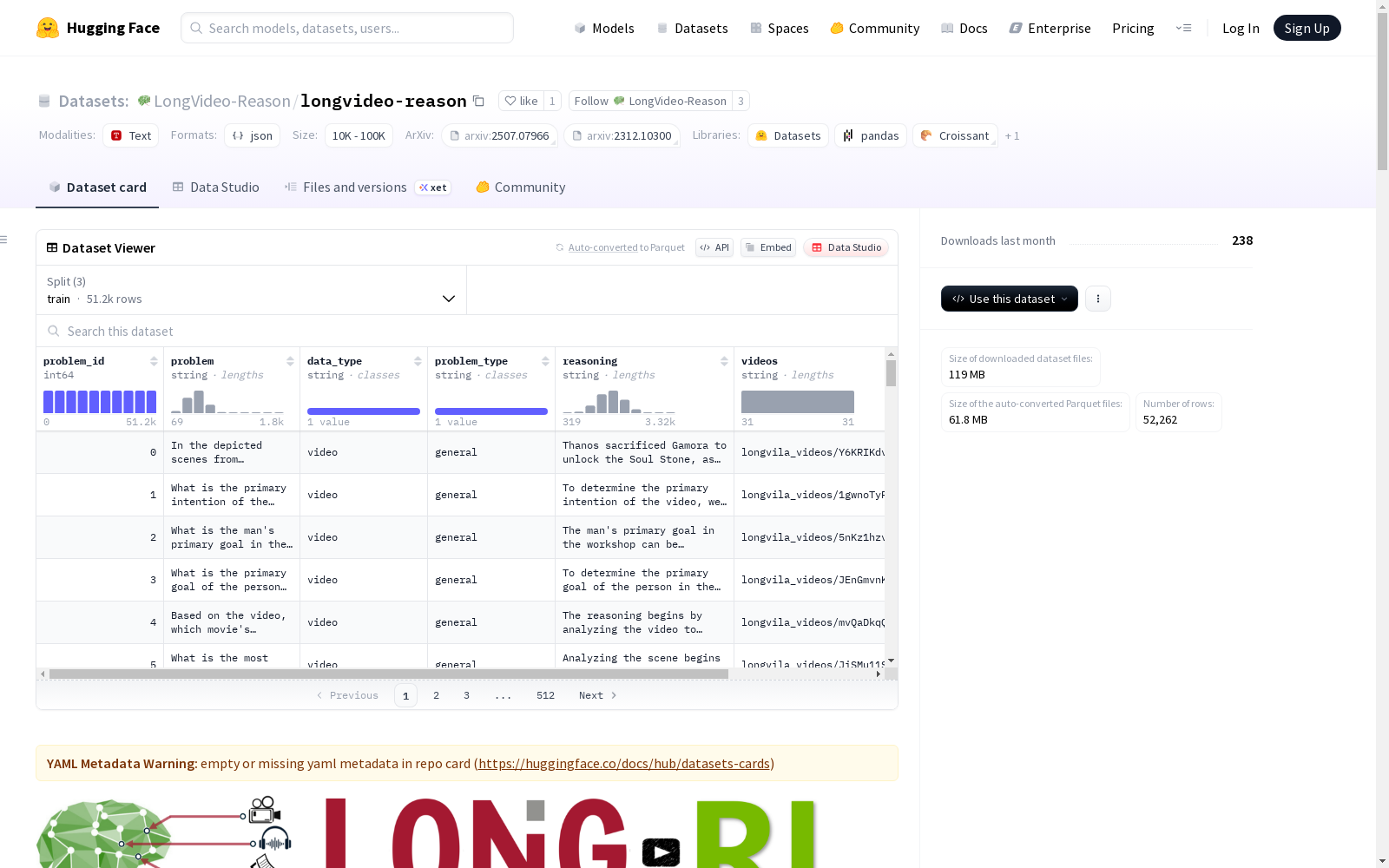Click the cell 'What is the man's primary goal'

point(232,537)
